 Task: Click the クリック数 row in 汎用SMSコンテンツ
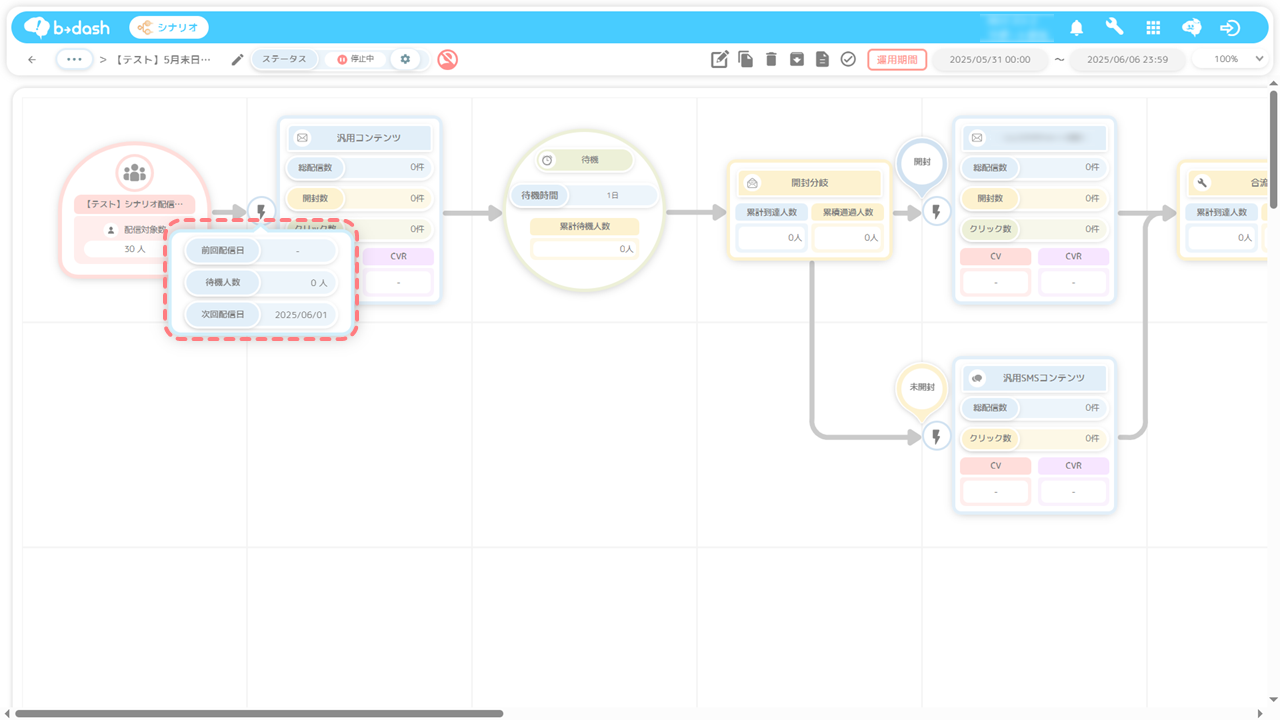[1035, 438]
